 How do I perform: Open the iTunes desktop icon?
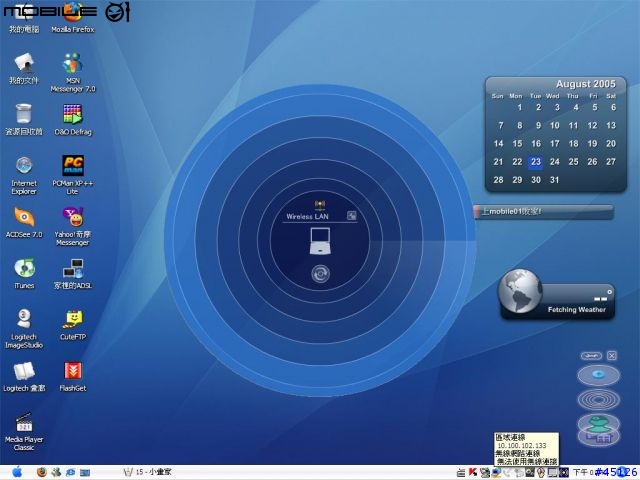[x=24, y=273]
